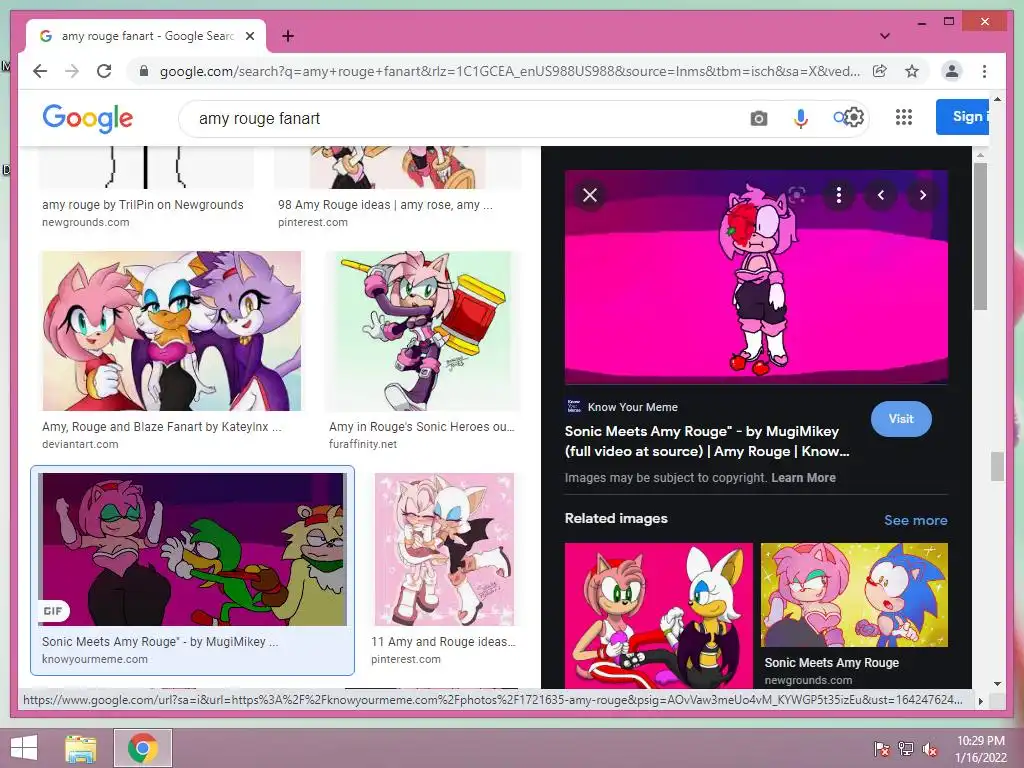Click the page's outer scrollbar thumb

pos(997,466)
